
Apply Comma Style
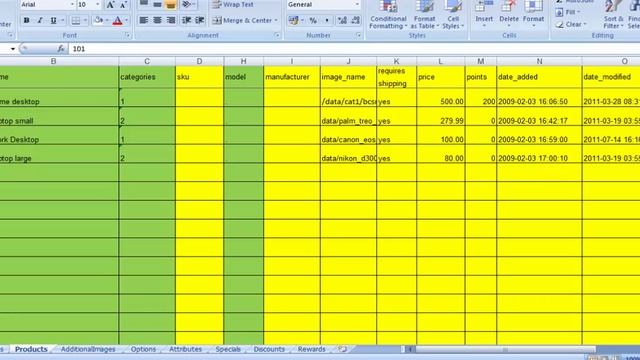pyautogui.click(x=327, y=20)
